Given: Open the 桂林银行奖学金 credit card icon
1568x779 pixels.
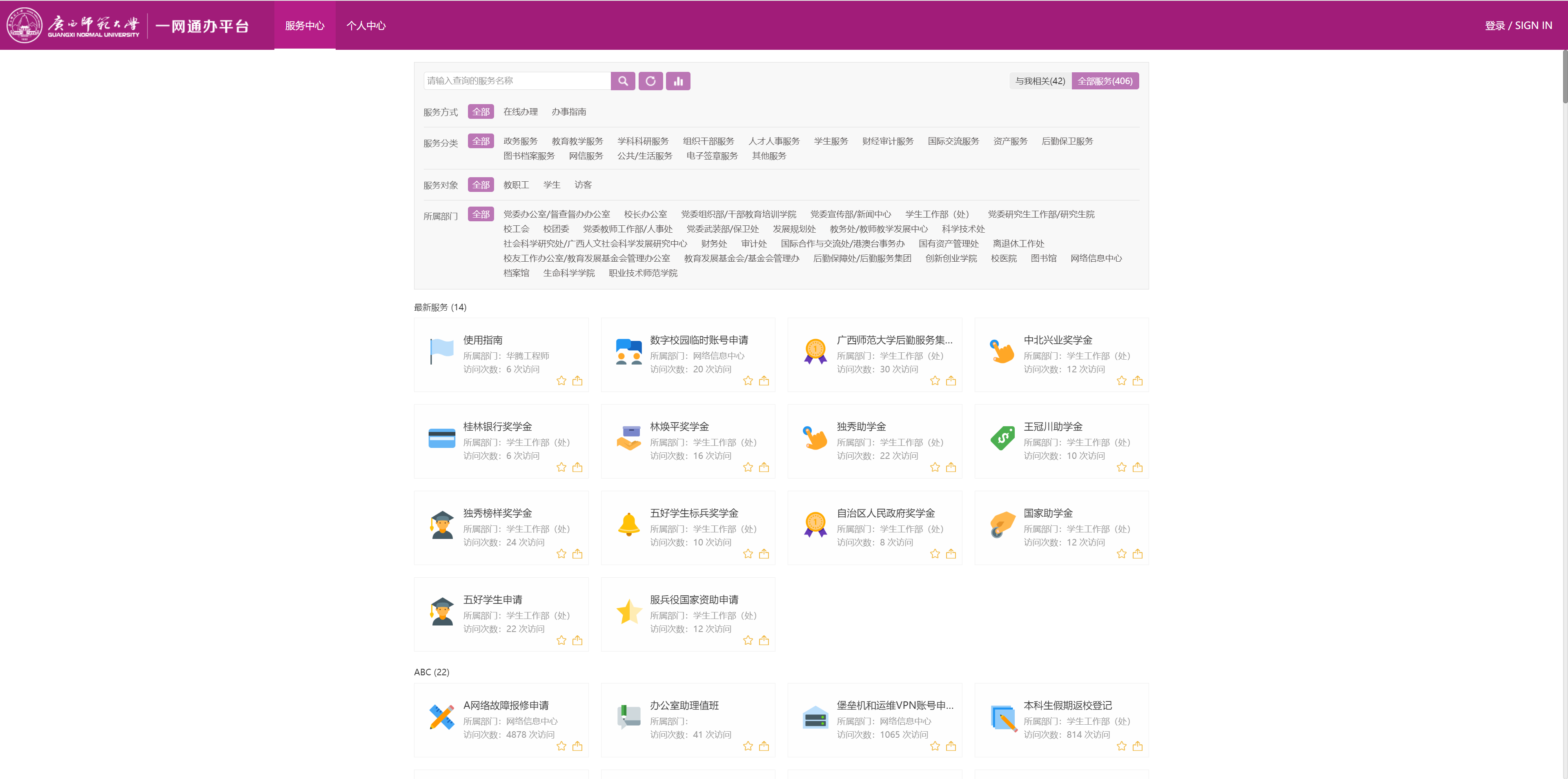Looking at the screenshot, I should tap(441, 438).
